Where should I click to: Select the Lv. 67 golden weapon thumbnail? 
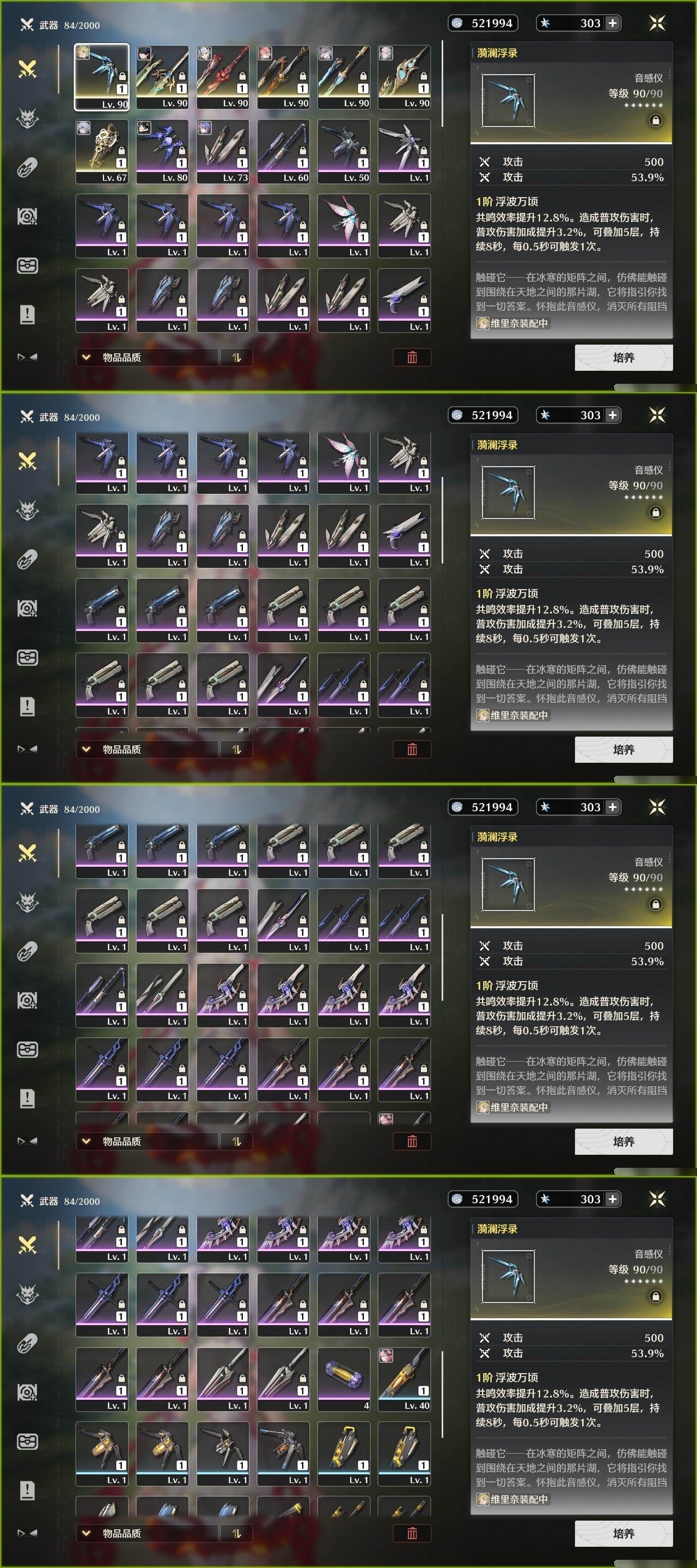[x=102, y=151]
